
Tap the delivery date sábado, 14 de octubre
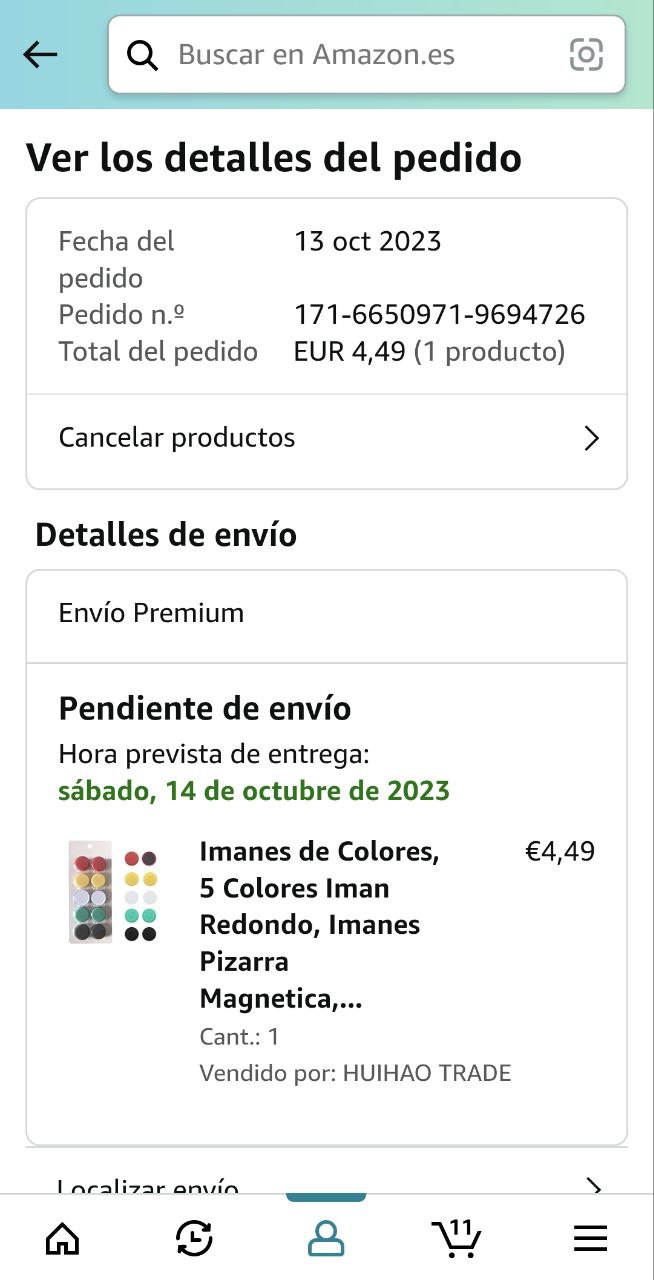pos(254,791)
